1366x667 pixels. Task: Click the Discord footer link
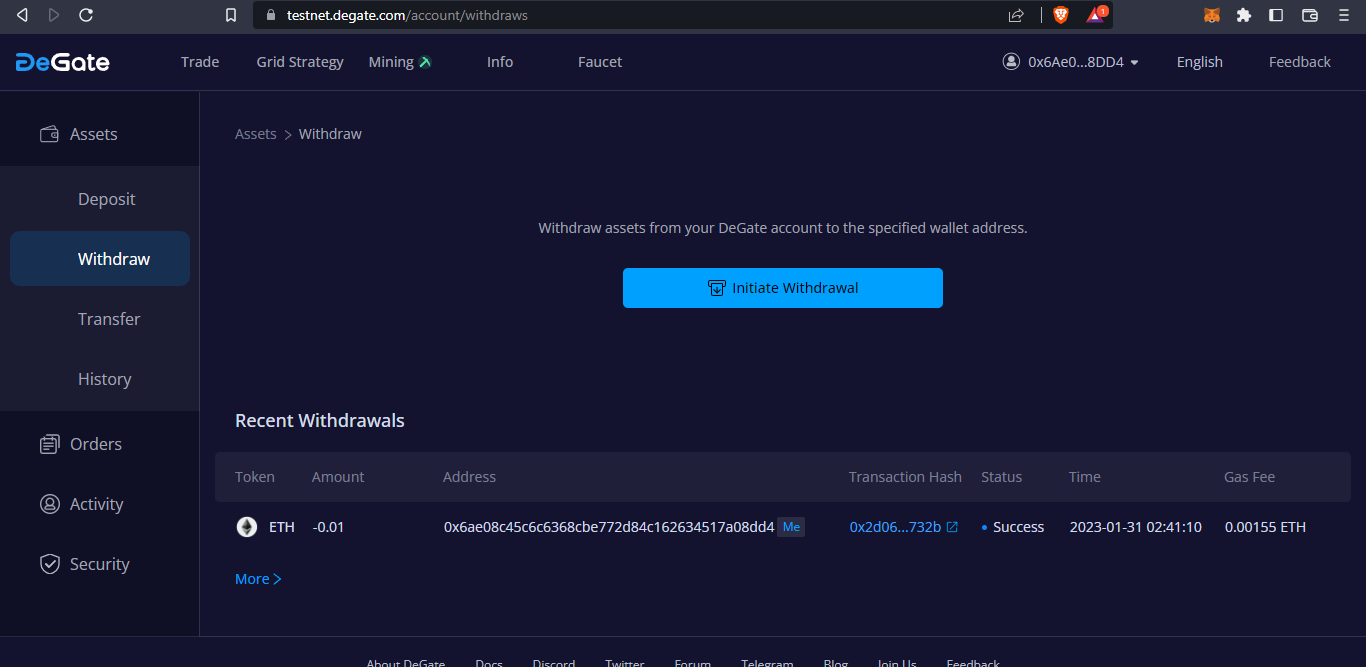pyautogui.click(x=554, y=663)
